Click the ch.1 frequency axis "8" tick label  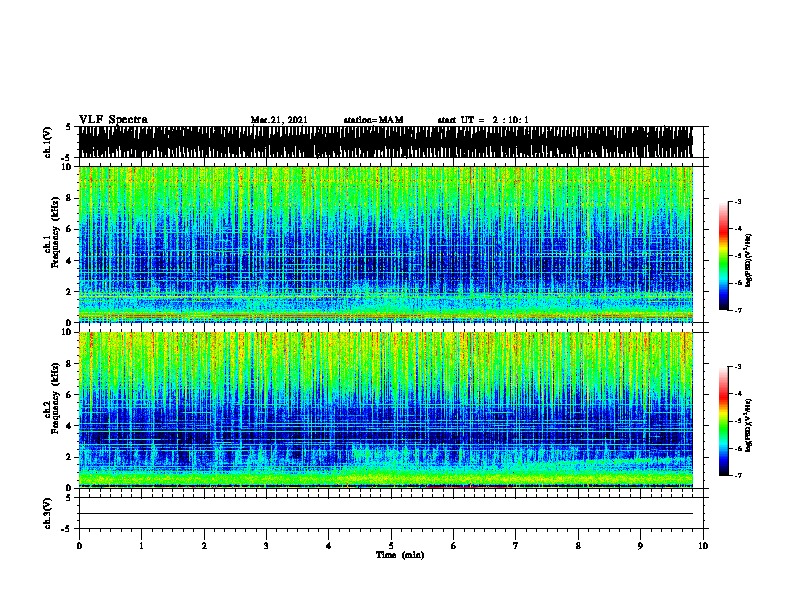tap(69, 198)
